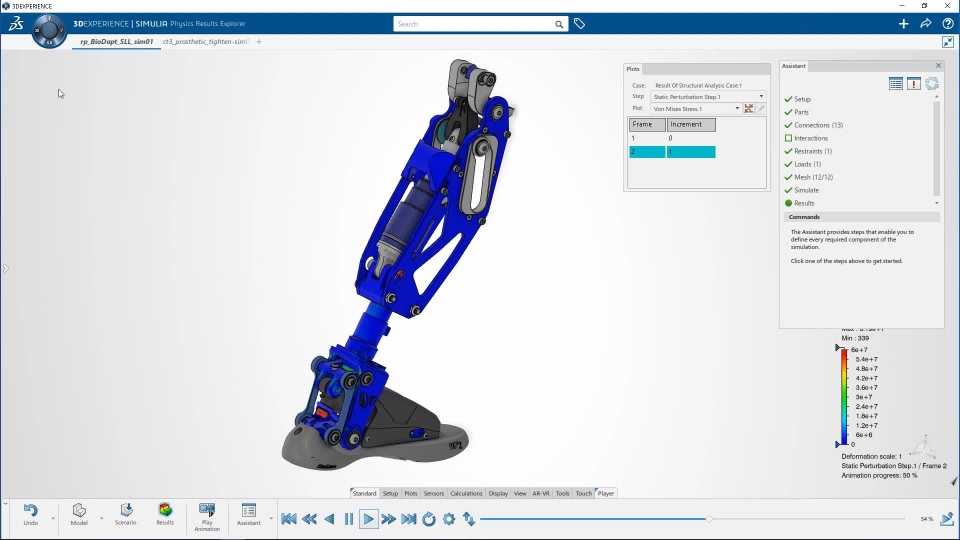
Task: Expand the Von Mises Stress plot dropdown
Action: click(738, 108)
